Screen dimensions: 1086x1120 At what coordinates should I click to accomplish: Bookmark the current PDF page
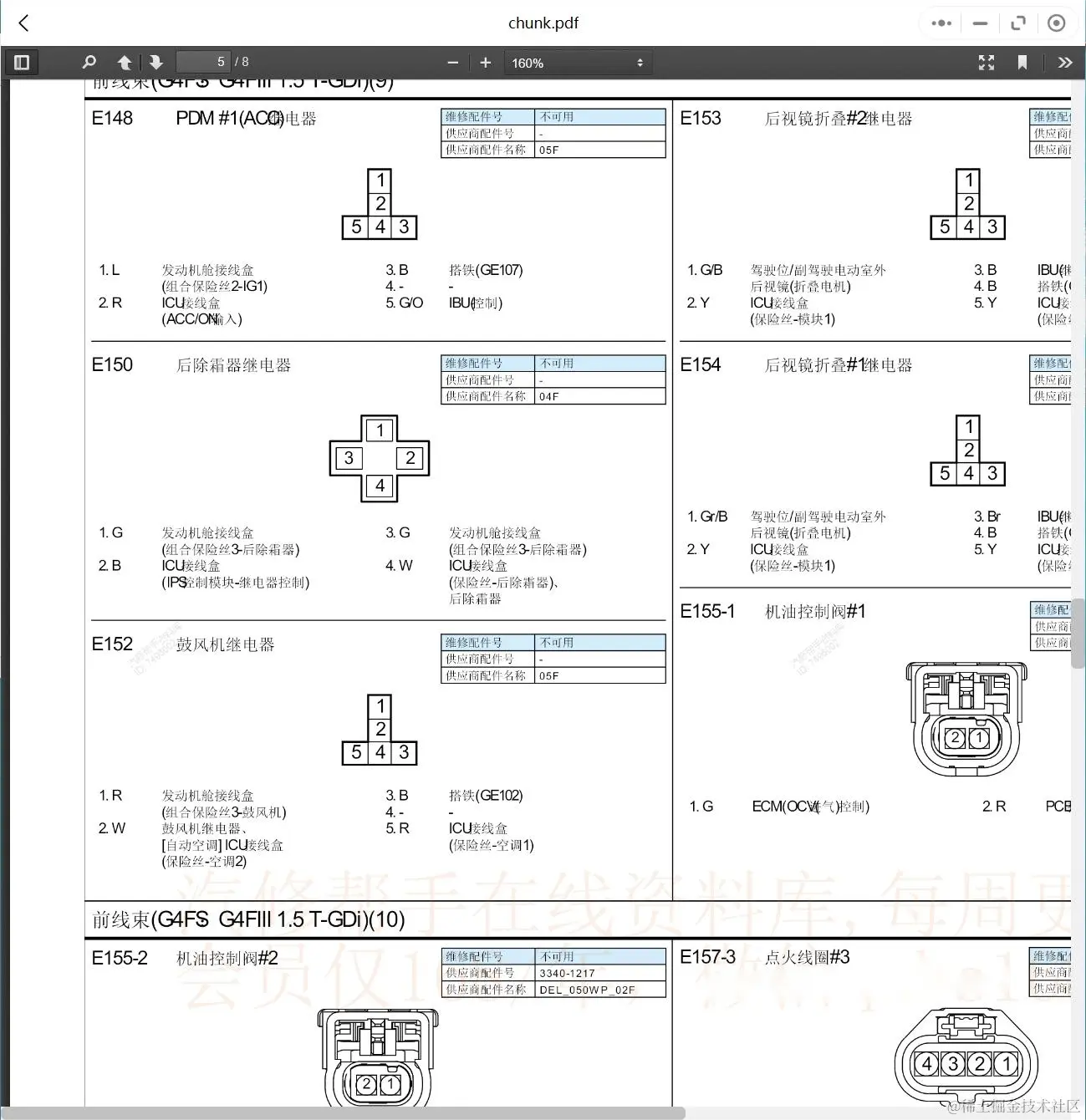(x=1022, y=62)
